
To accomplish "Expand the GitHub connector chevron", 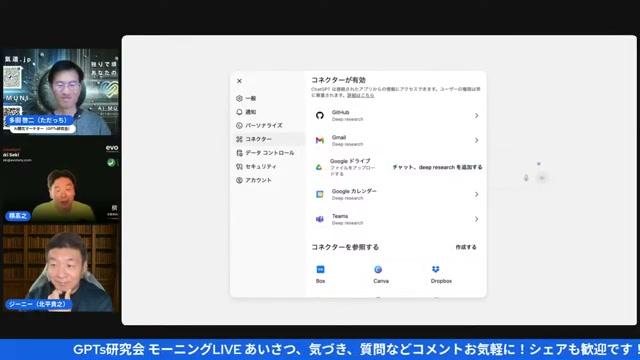I will (x=476, y=116).
